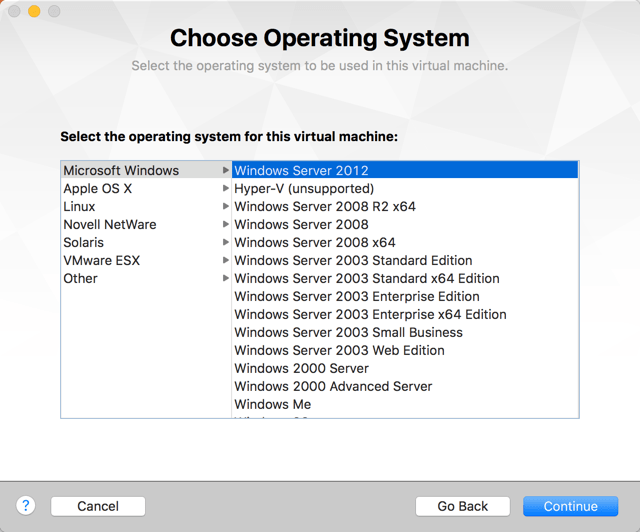Select Windows 2000 Advanced Server
Viewport: 640px width, 532px height.
(x=334, y=387)
